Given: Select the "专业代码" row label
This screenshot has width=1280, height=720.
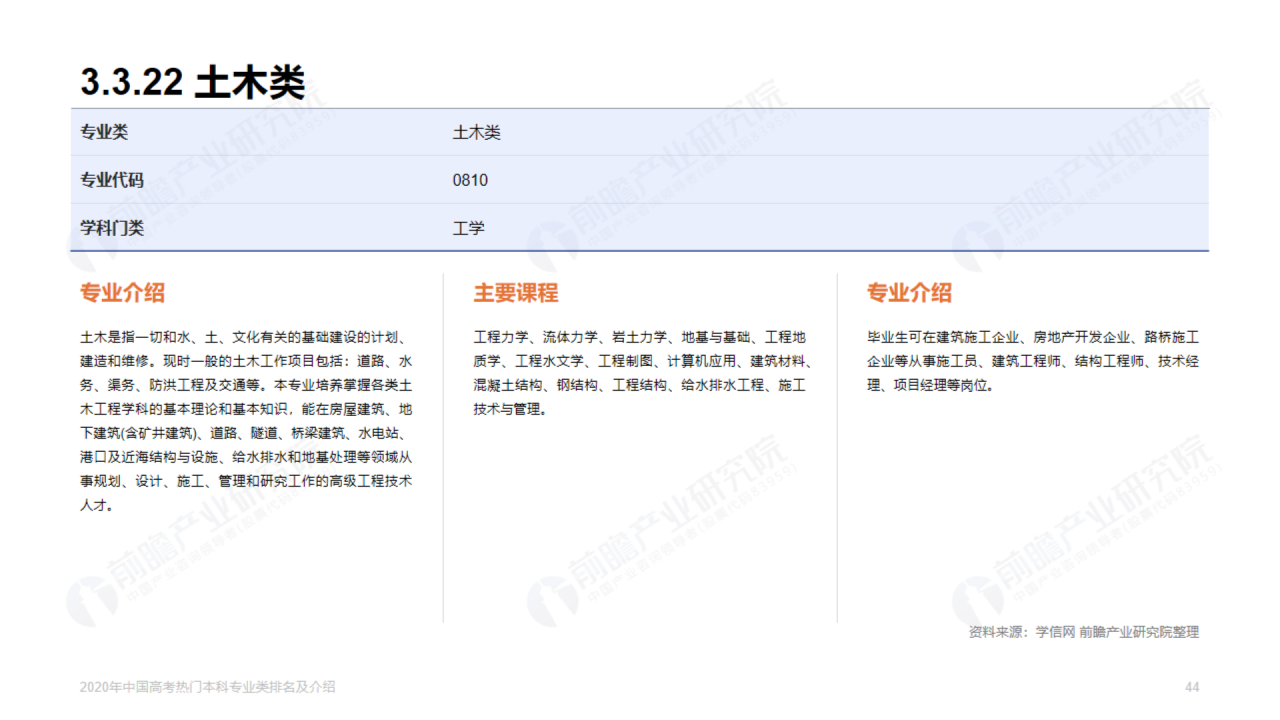Looking at the screenshot, I should coord(112,180).
